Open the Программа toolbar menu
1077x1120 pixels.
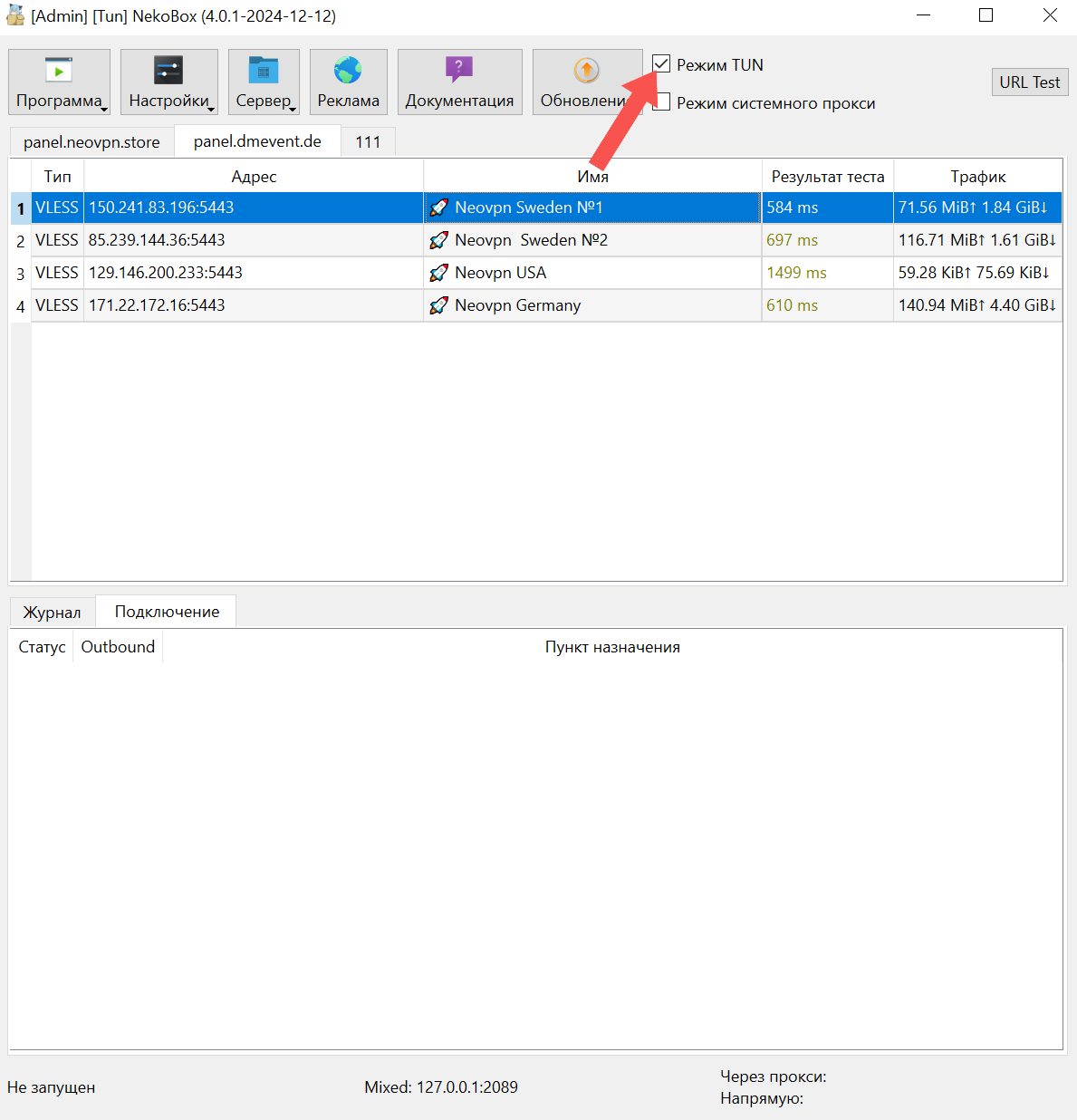[60, 82]
